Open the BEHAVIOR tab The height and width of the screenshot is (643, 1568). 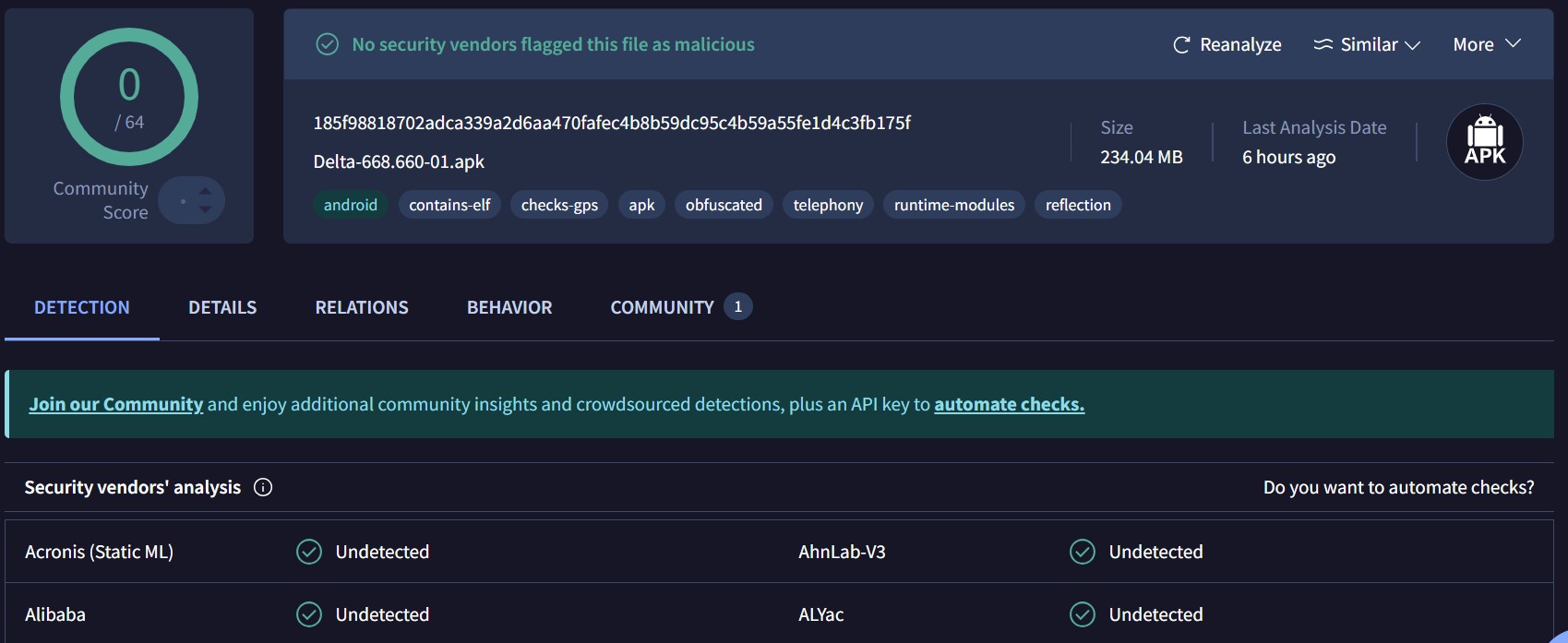point(509,307)
